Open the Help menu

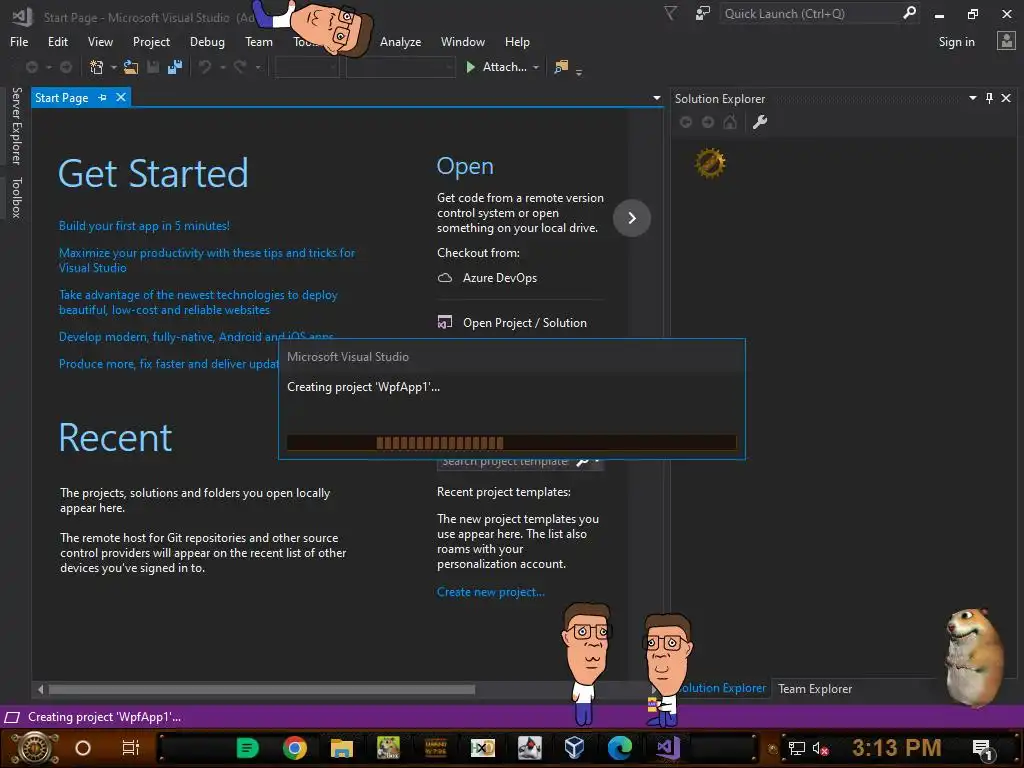click(x=517, y=42)
